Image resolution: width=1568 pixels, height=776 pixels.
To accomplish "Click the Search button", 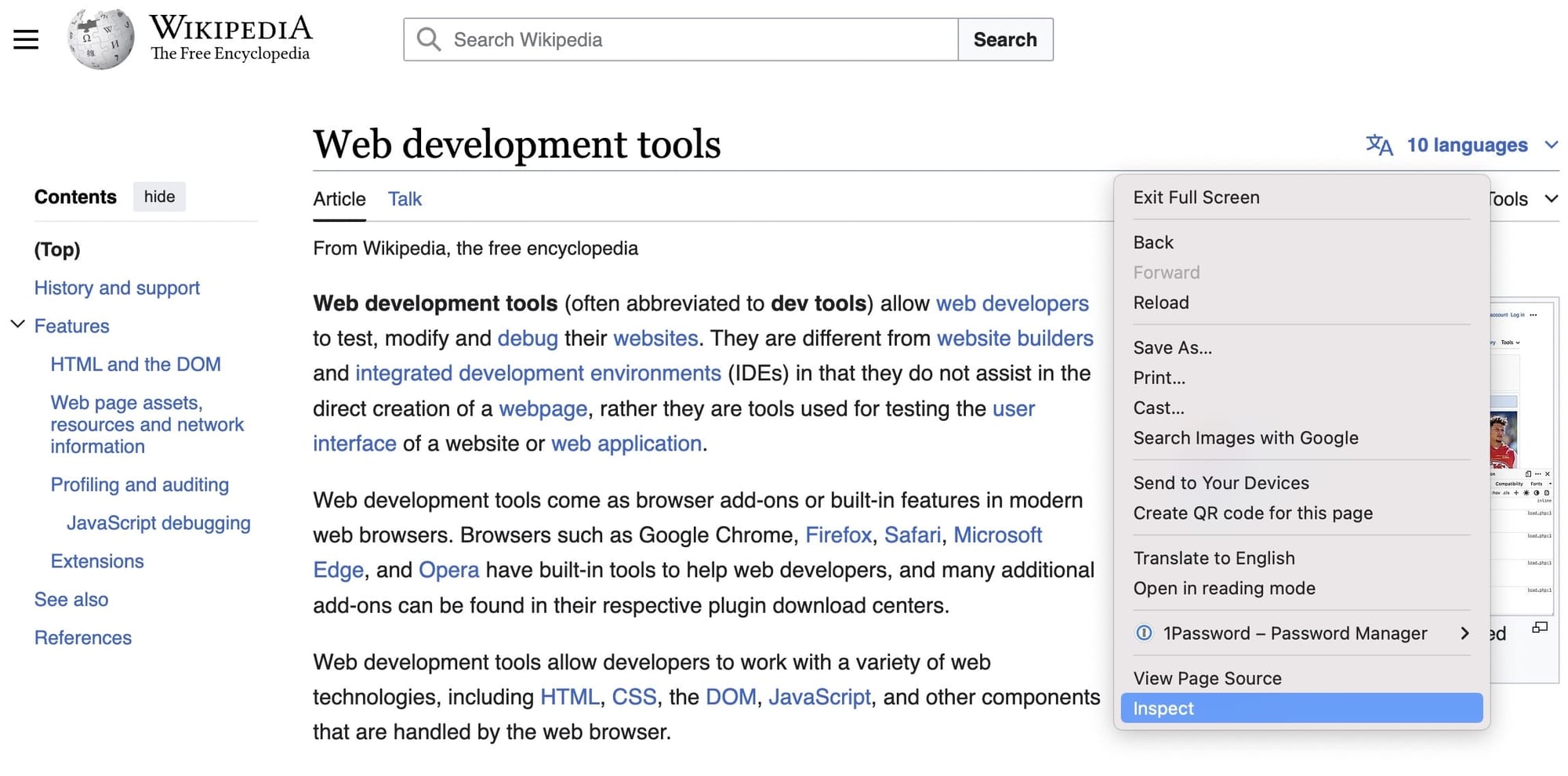I will point(1006,38).
